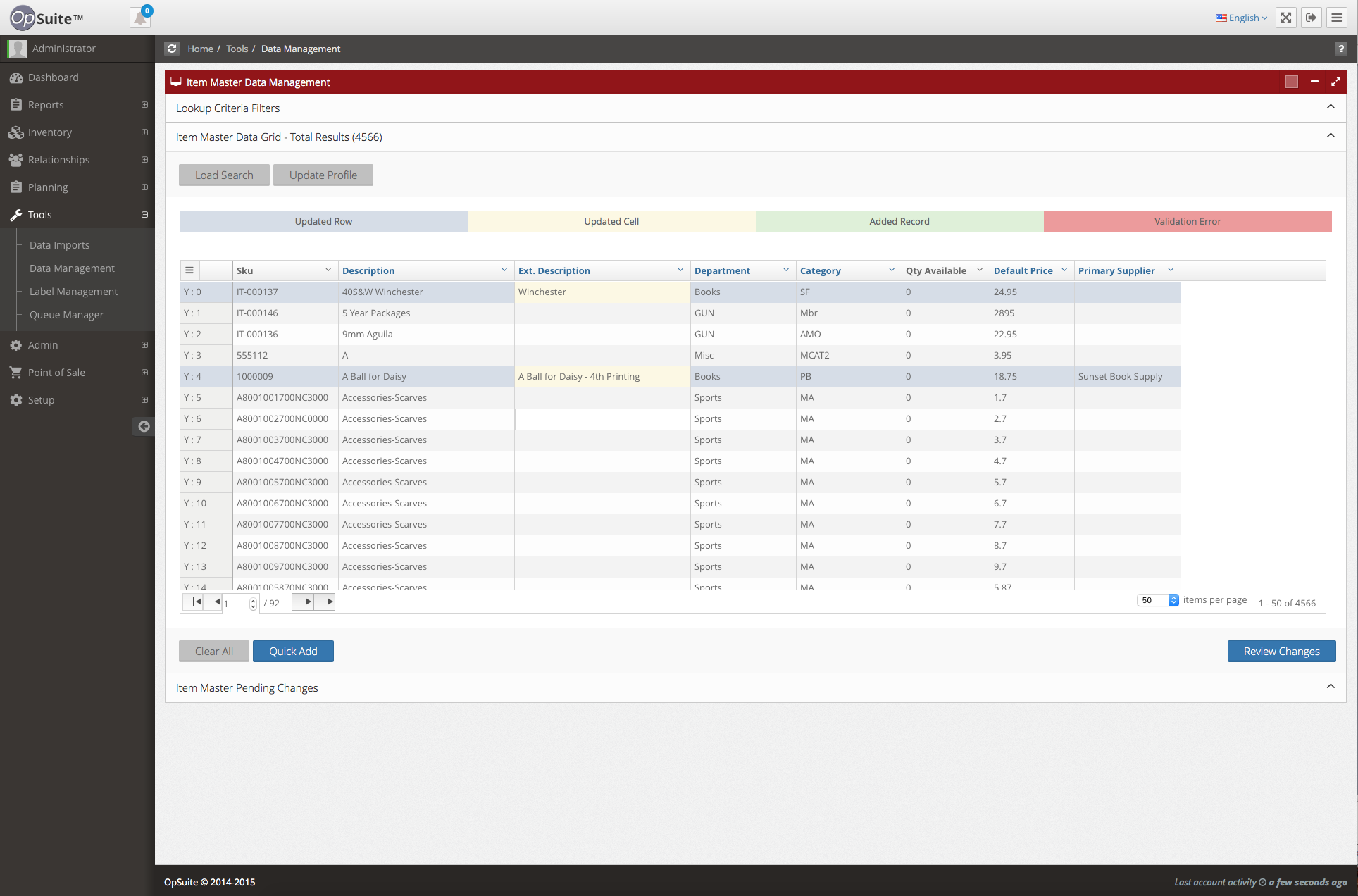
Task: Collapse the Tools menu section
Action: tap(144, 215)
